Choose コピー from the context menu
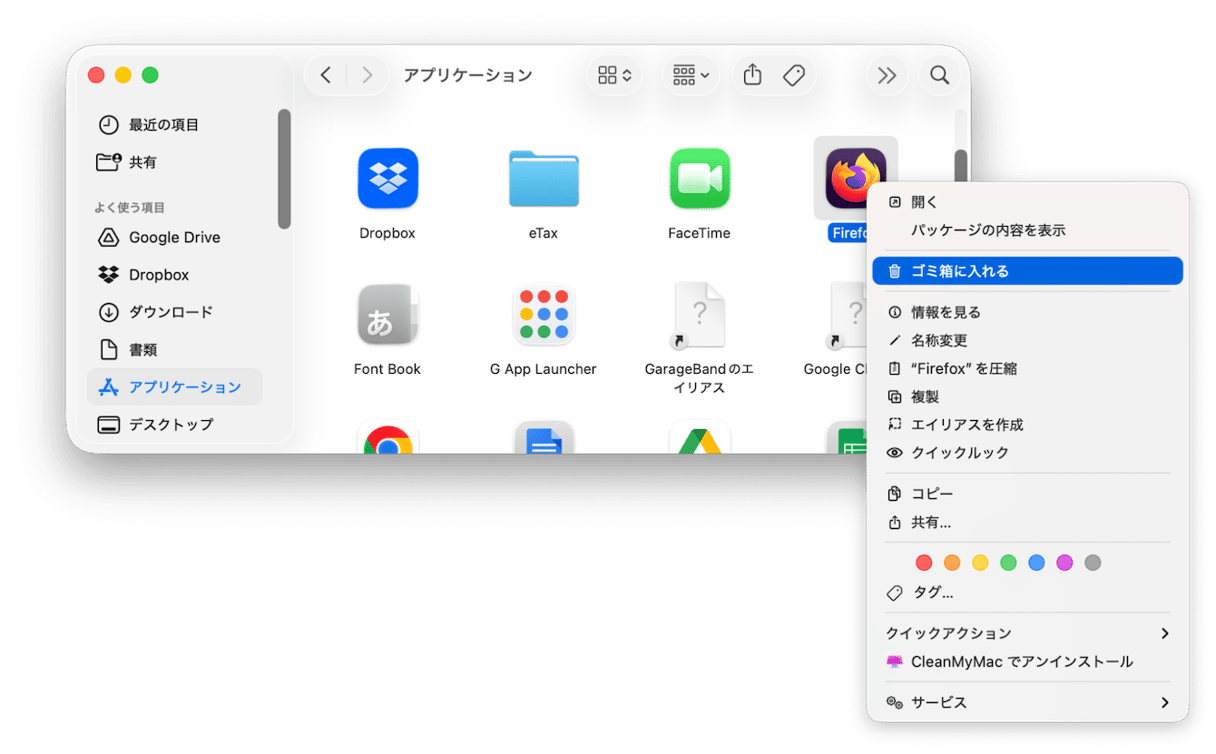The image size is (1216, 754). pyautogui.click(x=1027, y=493)
